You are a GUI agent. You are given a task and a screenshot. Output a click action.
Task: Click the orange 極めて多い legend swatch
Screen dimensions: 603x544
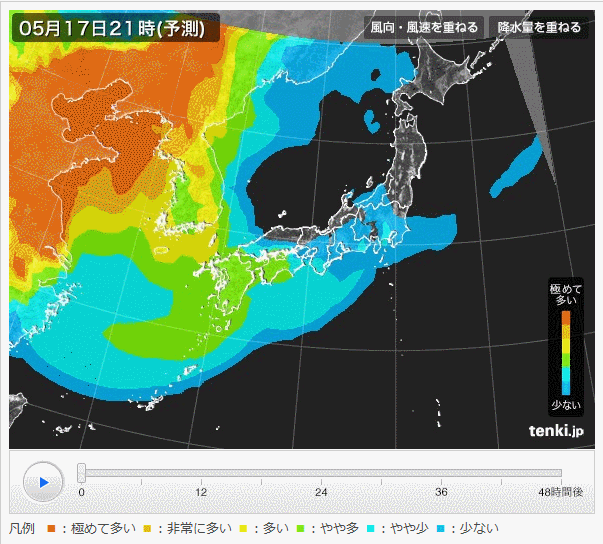tap(51, 528)
